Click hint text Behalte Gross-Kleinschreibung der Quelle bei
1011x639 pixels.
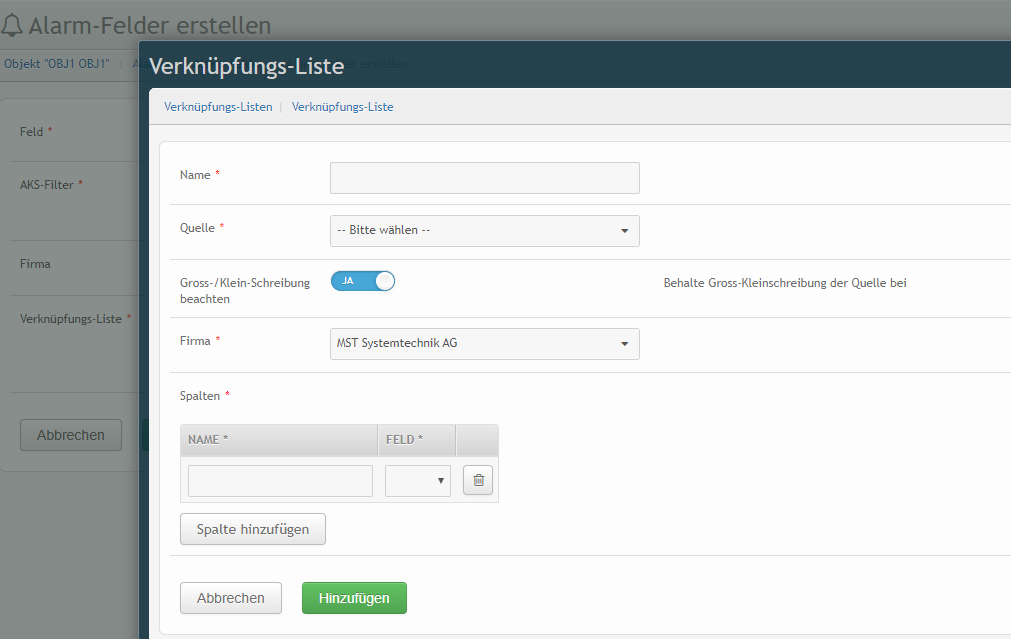[x=785, y=283]
